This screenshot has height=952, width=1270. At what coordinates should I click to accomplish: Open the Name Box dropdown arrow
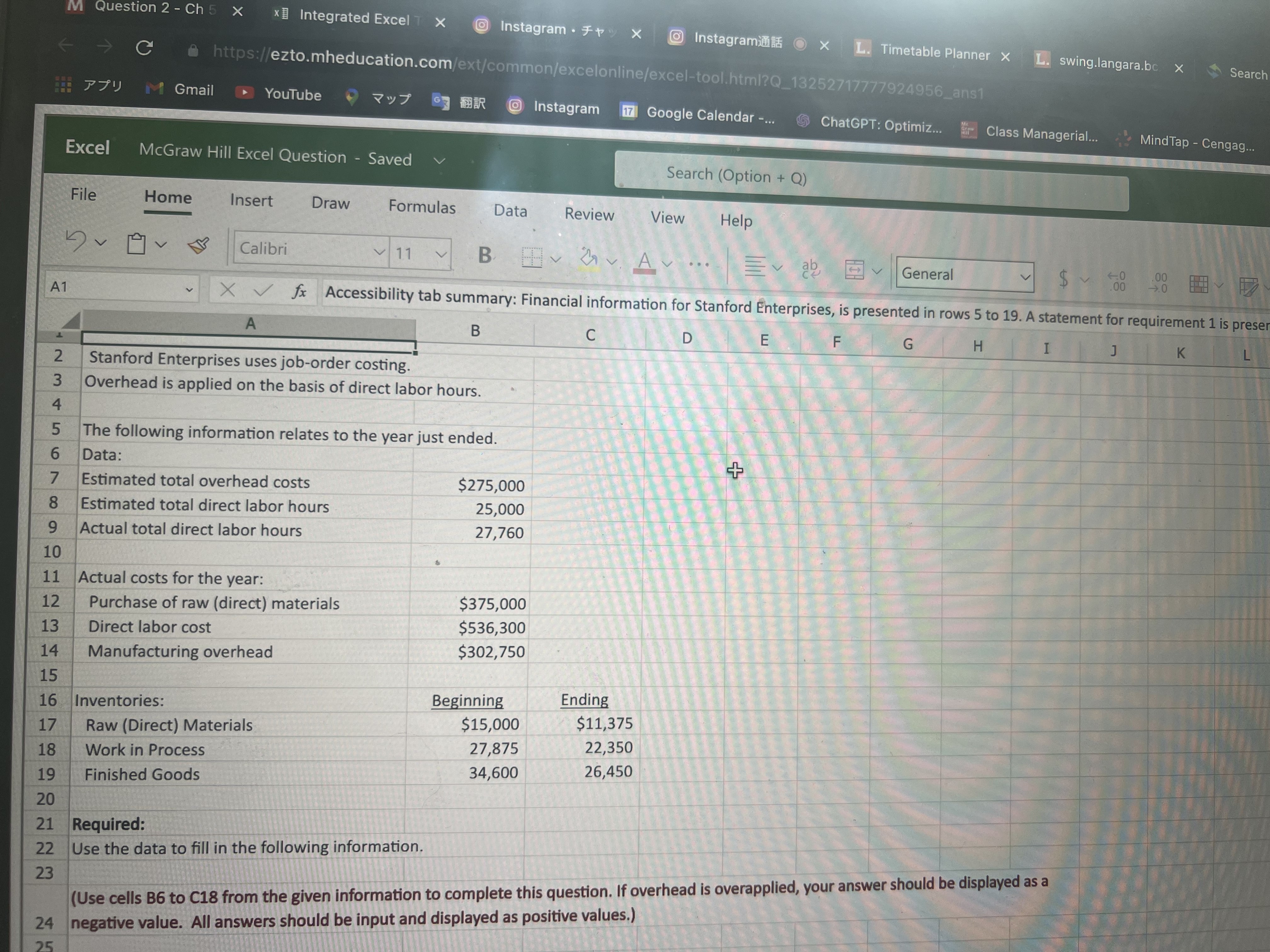[x=191, y=289]
